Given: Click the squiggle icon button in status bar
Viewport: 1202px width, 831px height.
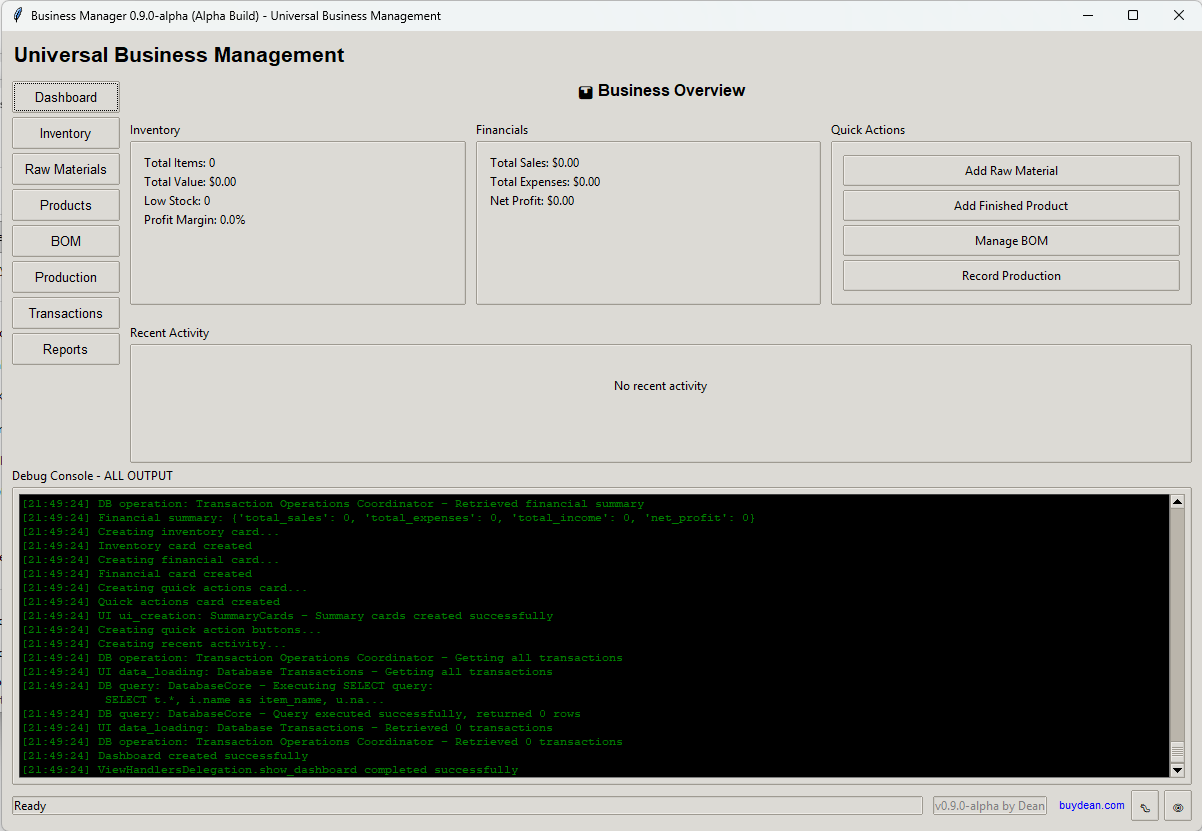Looking at the screenshot, I should (x=1145, y=806).
